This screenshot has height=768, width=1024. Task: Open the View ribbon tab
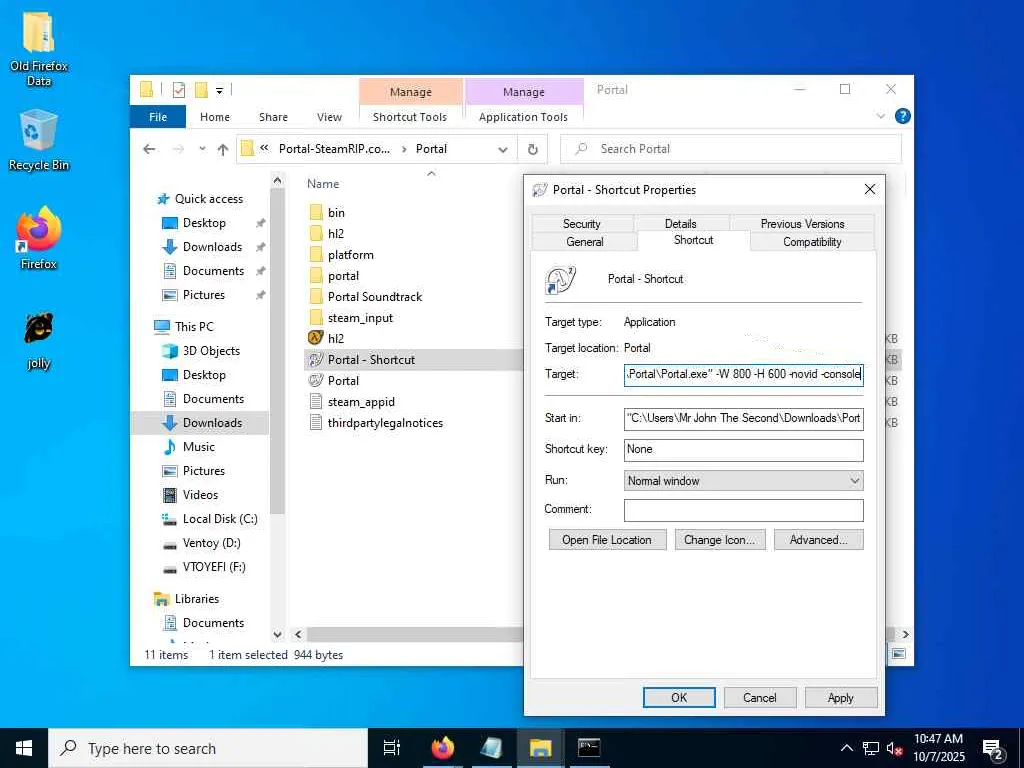[329, 117]
